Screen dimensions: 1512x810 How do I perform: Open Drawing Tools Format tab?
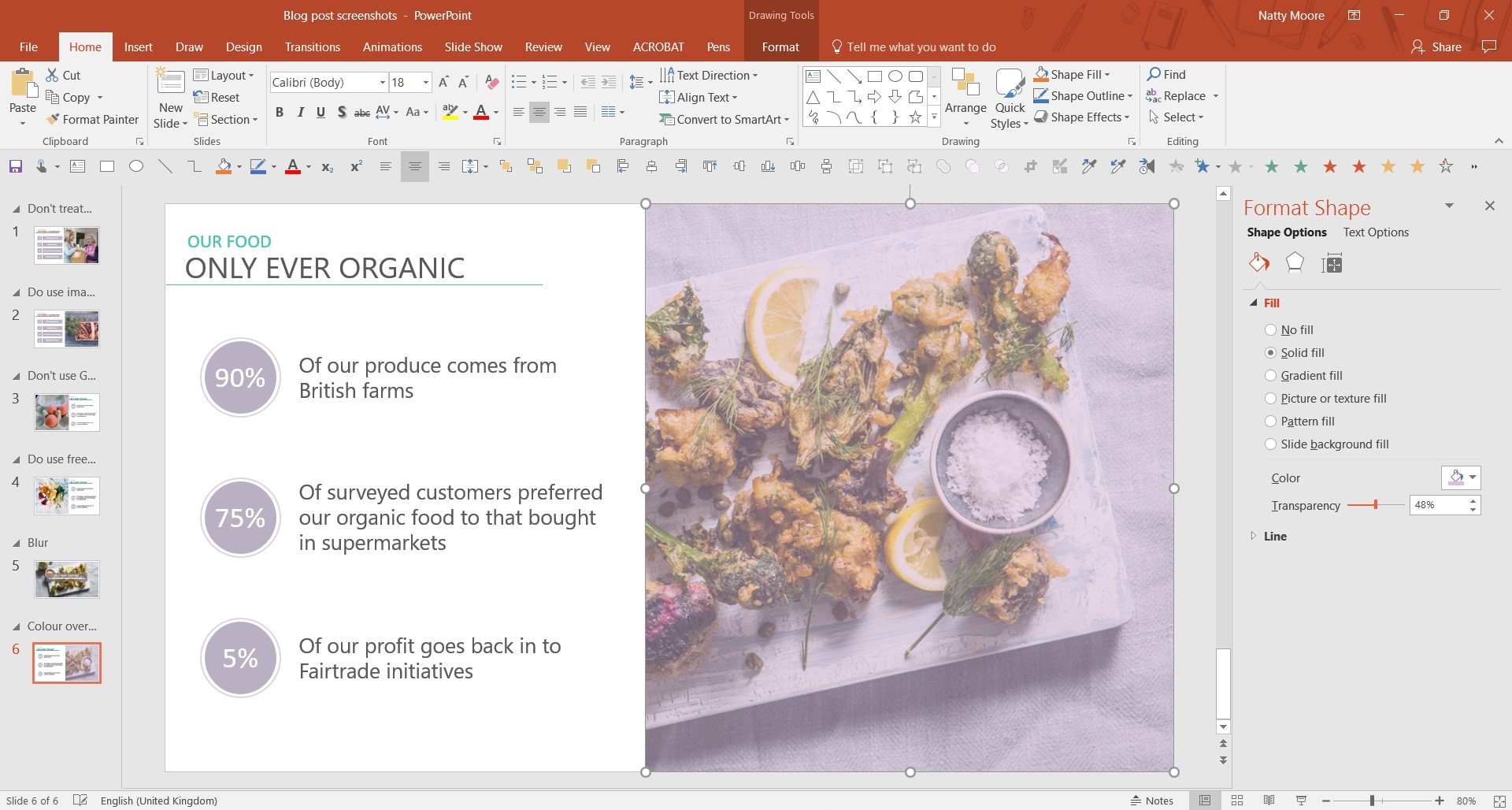pyautogui.click(x=780, y=47)
